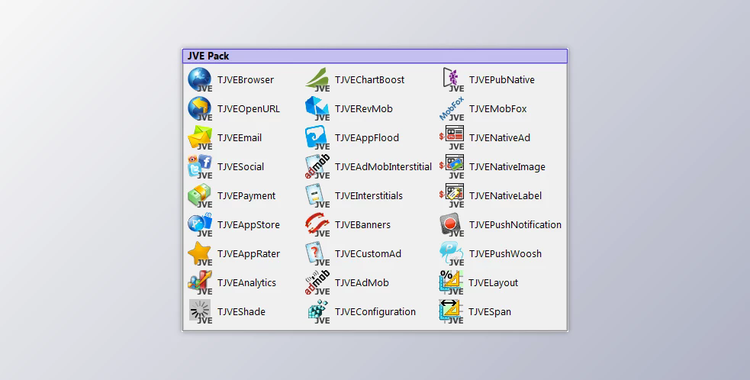Click the JVE Pack palette header
Image resolution: width=750 pixels, height=380 pixels.
(375, 56)
